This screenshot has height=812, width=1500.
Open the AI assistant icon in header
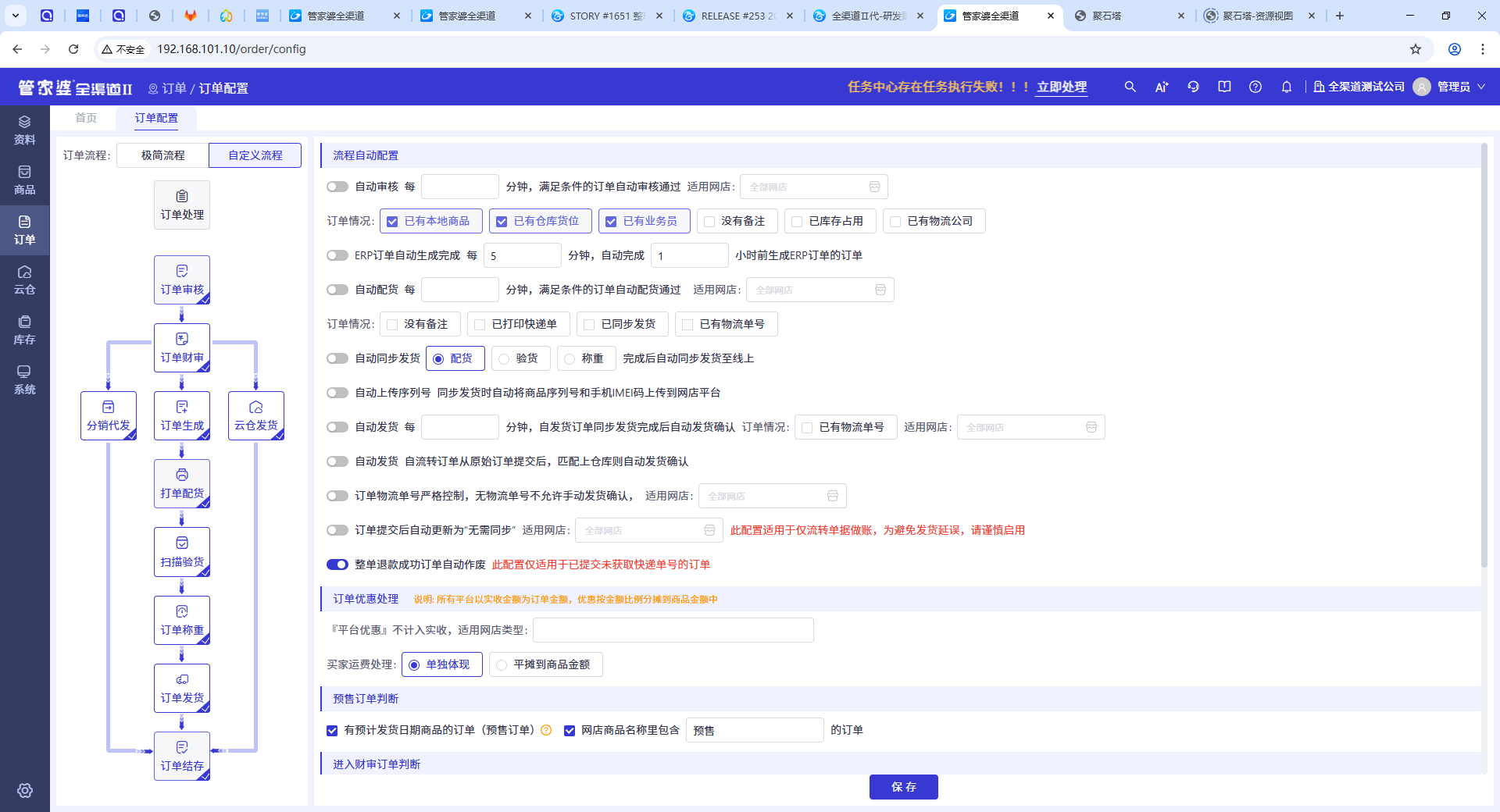click(1162, 87)
